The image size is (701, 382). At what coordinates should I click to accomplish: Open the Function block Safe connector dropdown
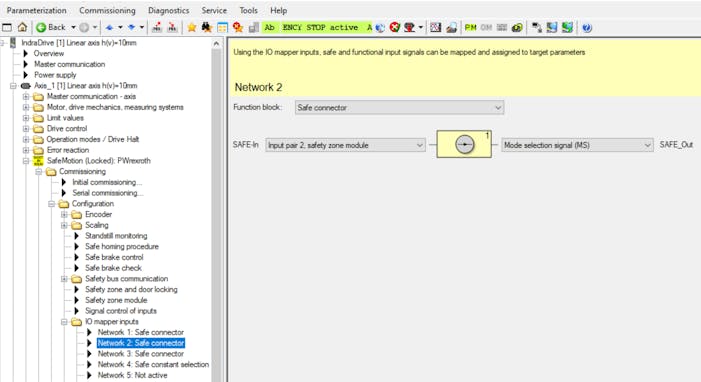coord(399,107)
